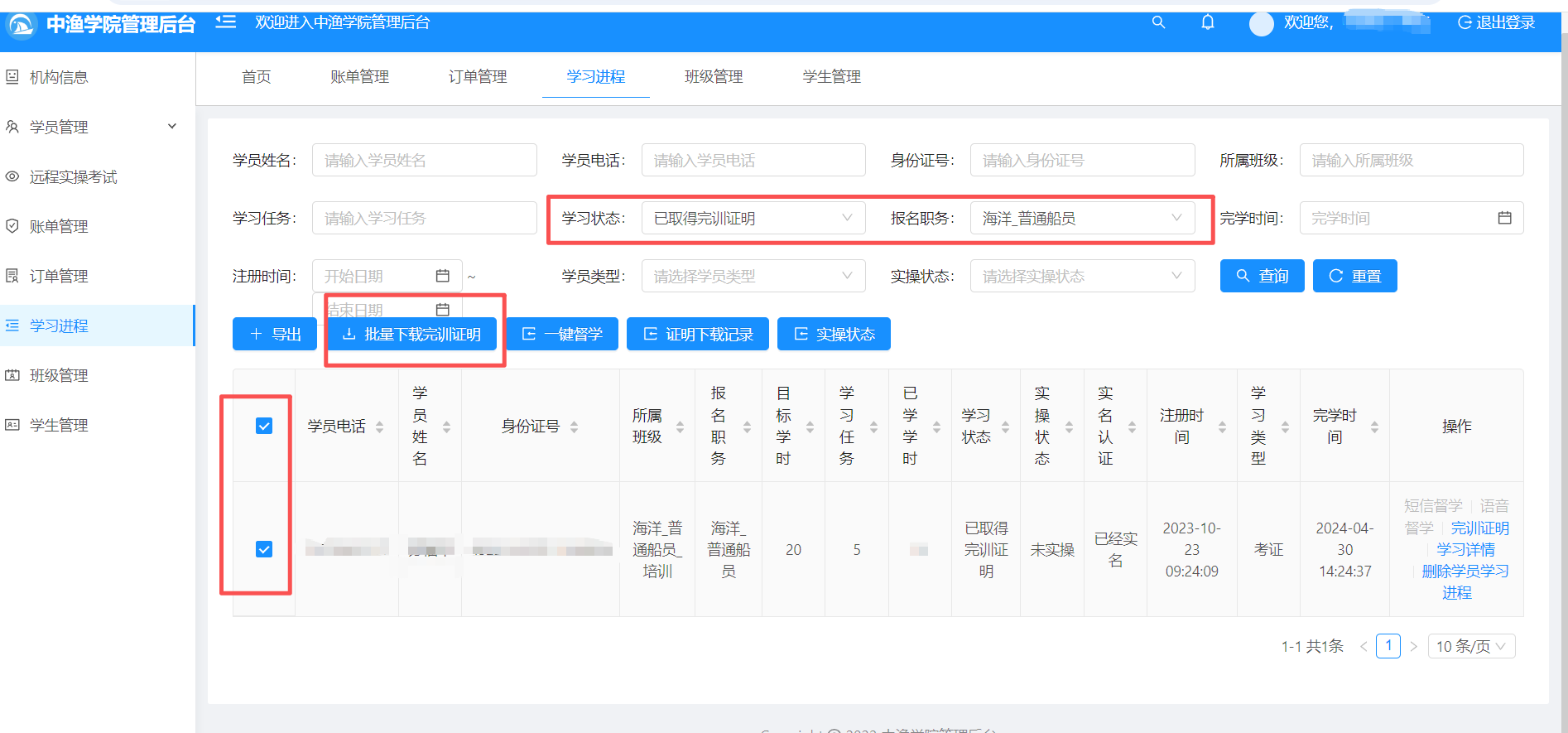Click calendar icon in 结束日期 field
The height and width of the screenshot is (733, 1568).
[443, 310]
